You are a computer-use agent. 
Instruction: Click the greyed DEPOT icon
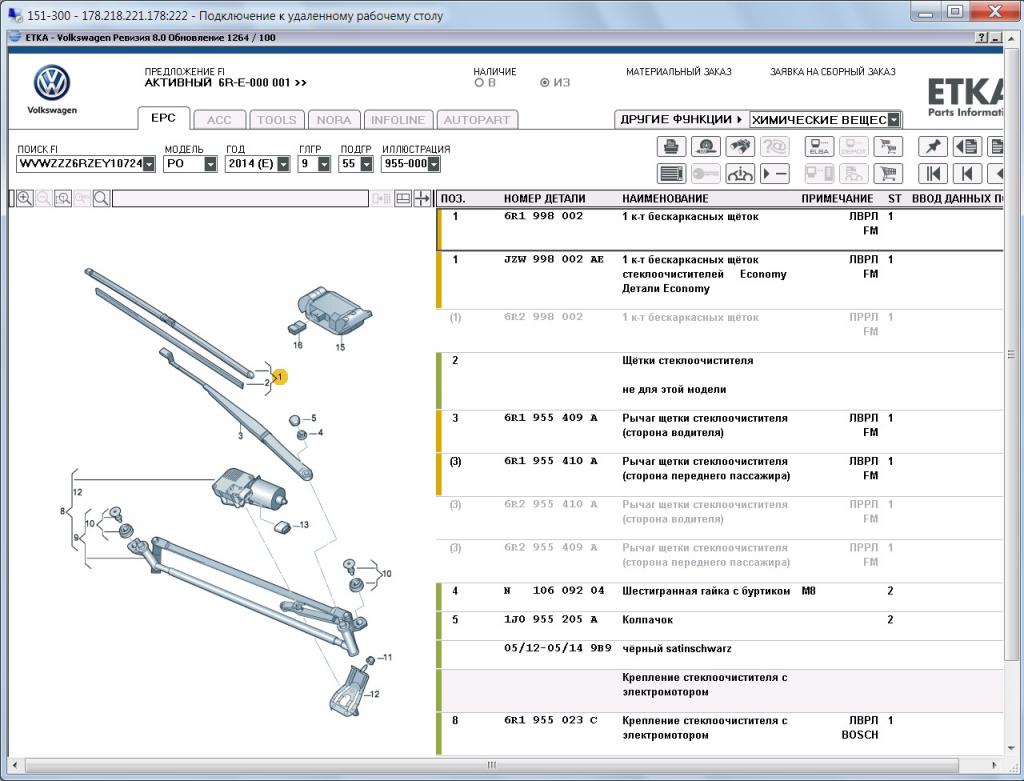(854, 146)
